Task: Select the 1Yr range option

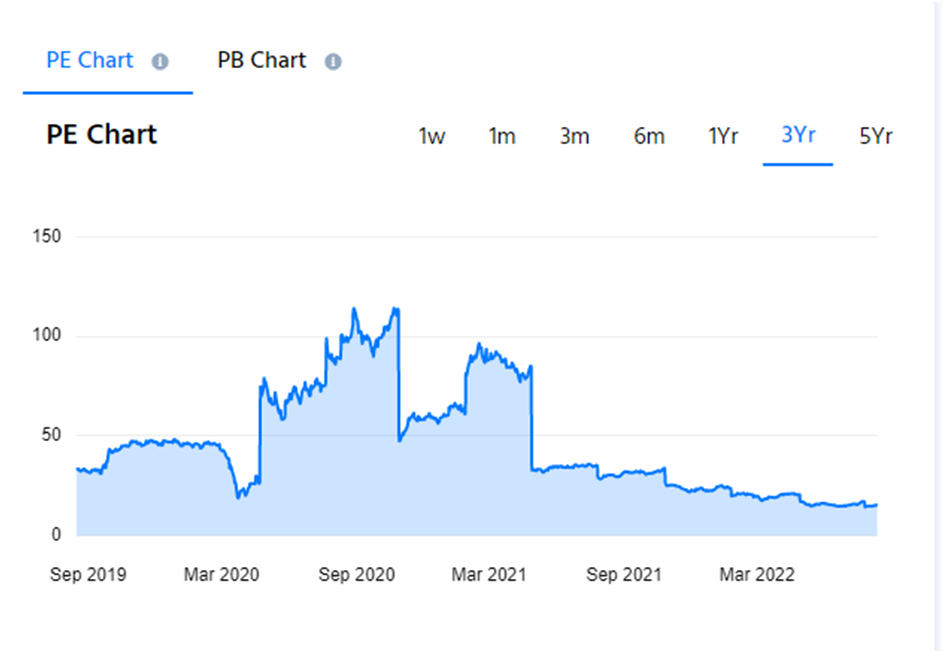Action: click(x=723, y=137)
